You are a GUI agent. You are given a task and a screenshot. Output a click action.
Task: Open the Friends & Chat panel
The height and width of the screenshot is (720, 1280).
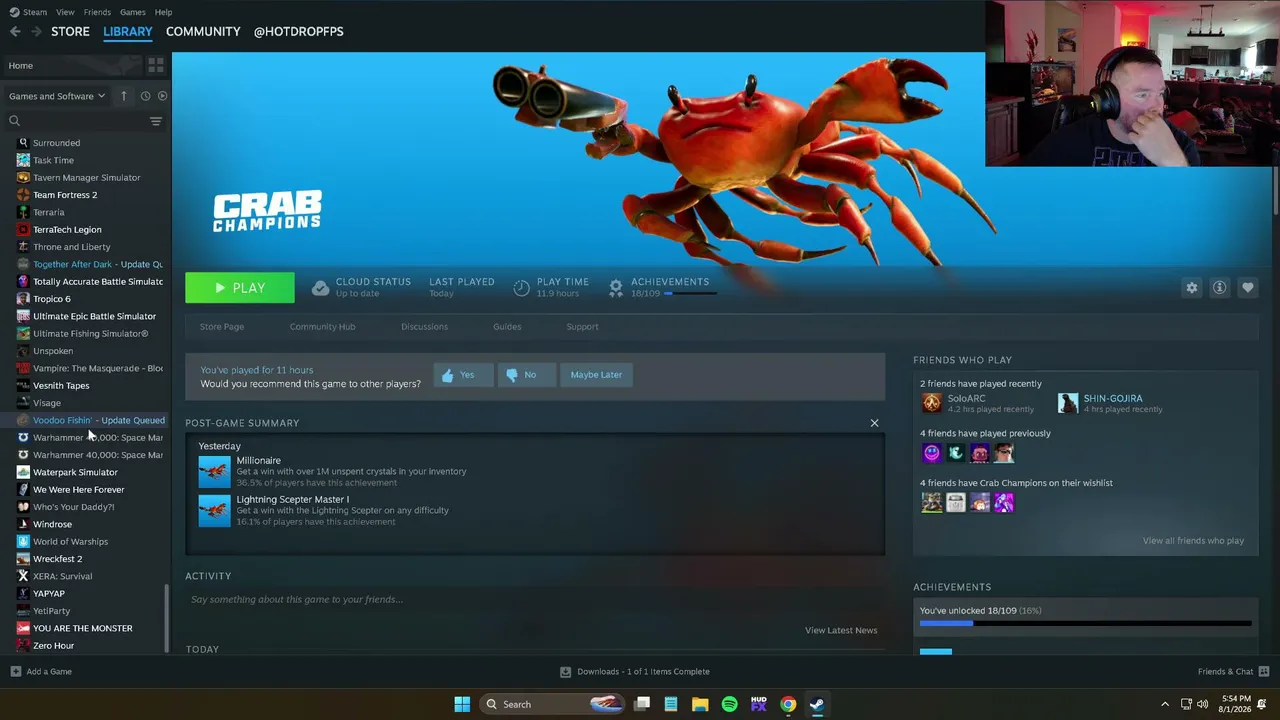[1233, 672]
